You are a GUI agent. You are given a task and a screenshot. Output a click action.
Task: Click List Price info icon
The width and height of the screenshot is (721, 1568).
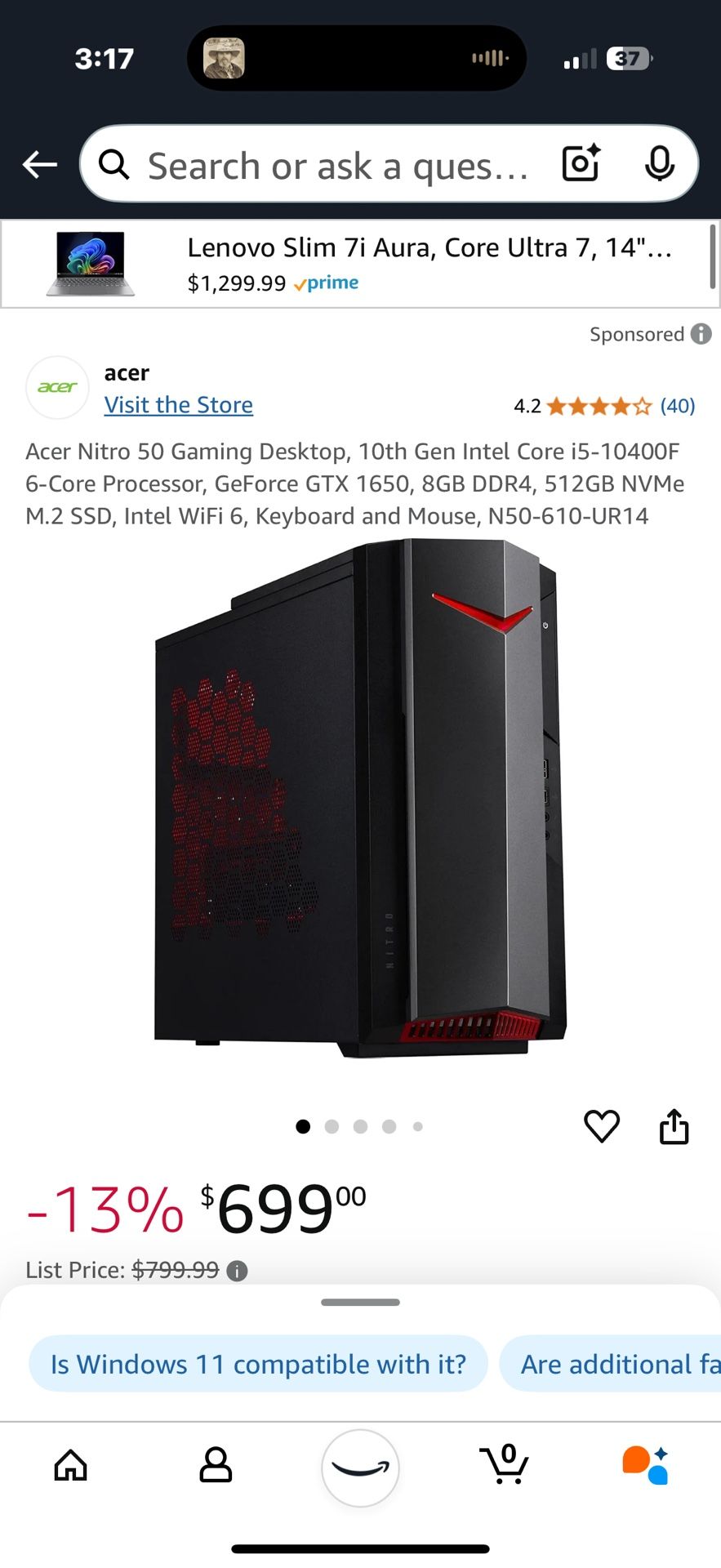coord(237,1271)
